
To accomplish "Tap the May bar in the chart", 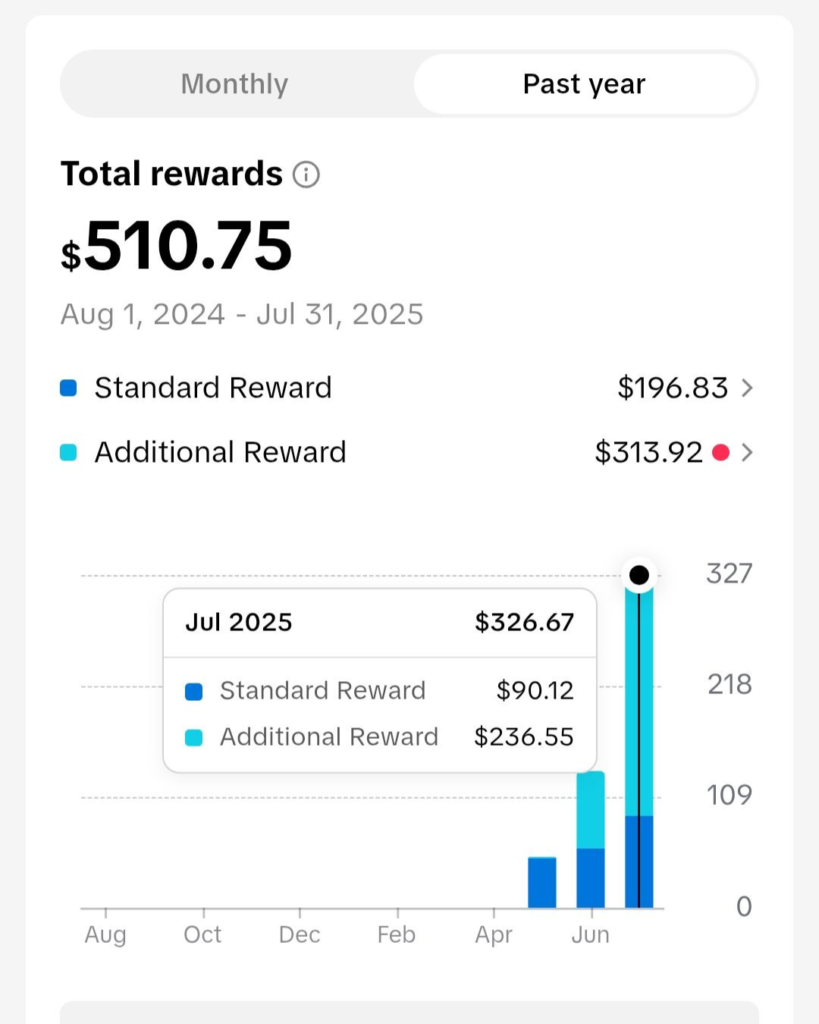I will point(542,882).
